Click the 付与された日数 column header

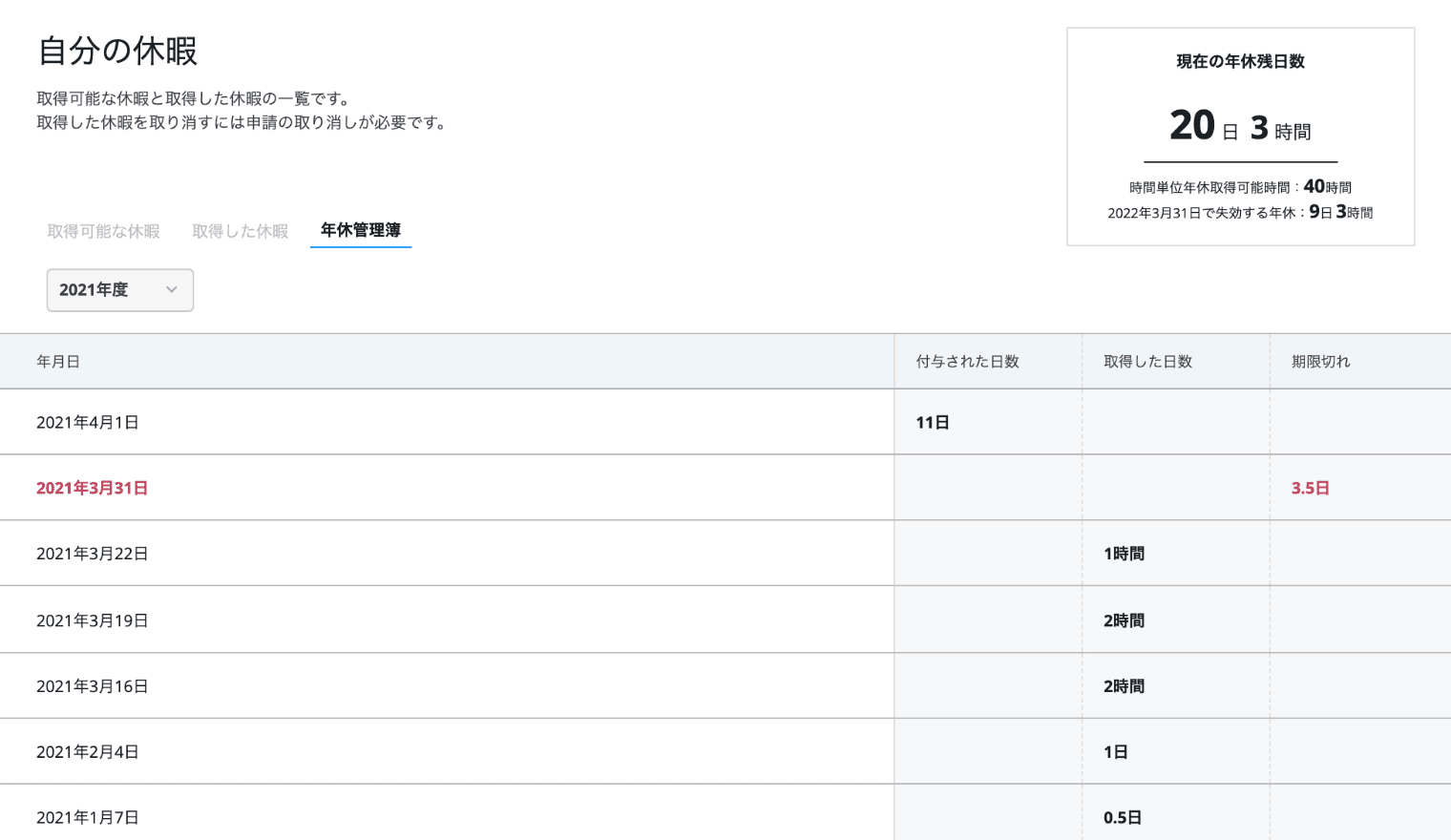(x=967, y=362)
